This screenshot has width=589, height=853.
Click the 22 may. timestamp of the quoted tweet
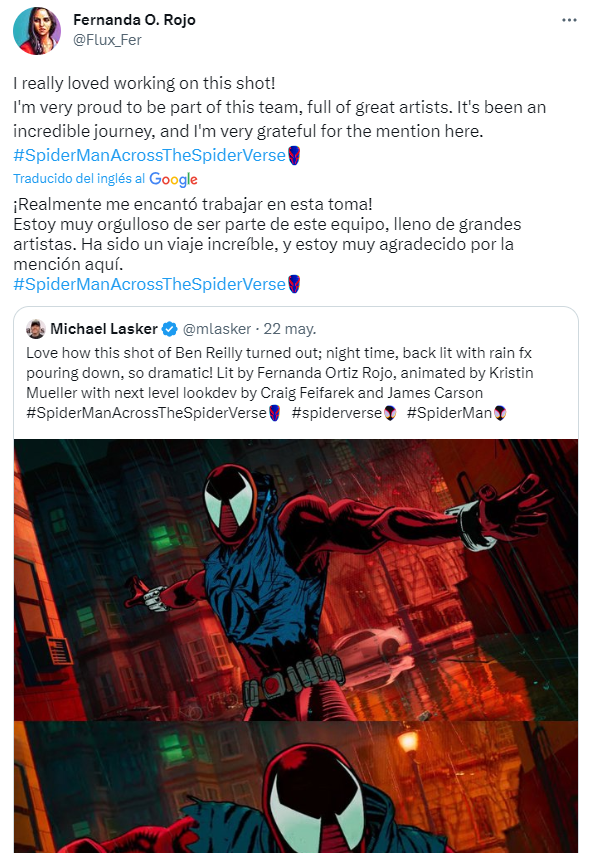290,329
